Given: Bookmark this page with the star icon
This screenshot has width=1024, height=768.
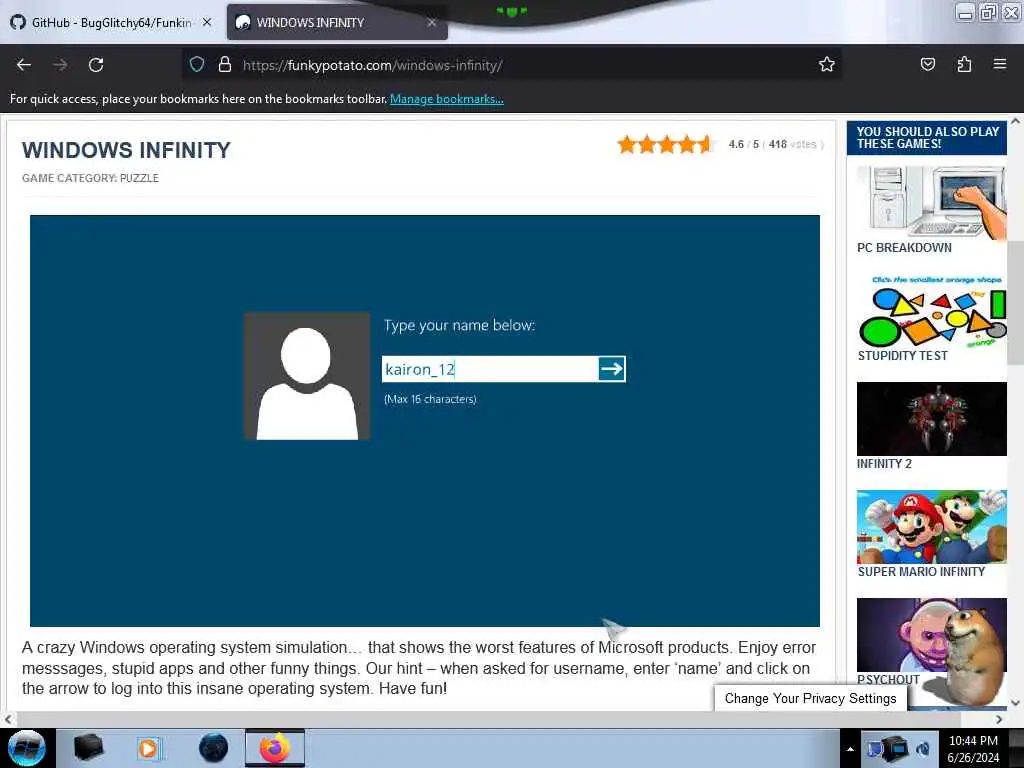Looking at the screenshot, I should (827, 64).
